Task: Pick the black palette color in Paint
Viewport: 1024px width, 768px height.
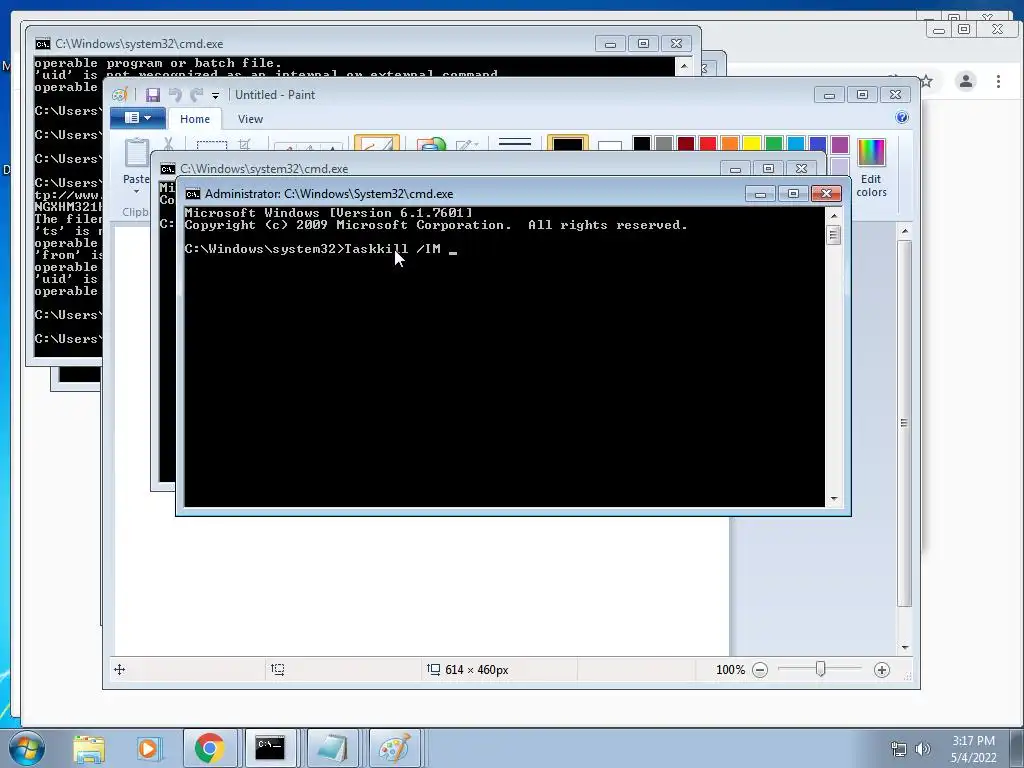Action: [x=641, y=144]
